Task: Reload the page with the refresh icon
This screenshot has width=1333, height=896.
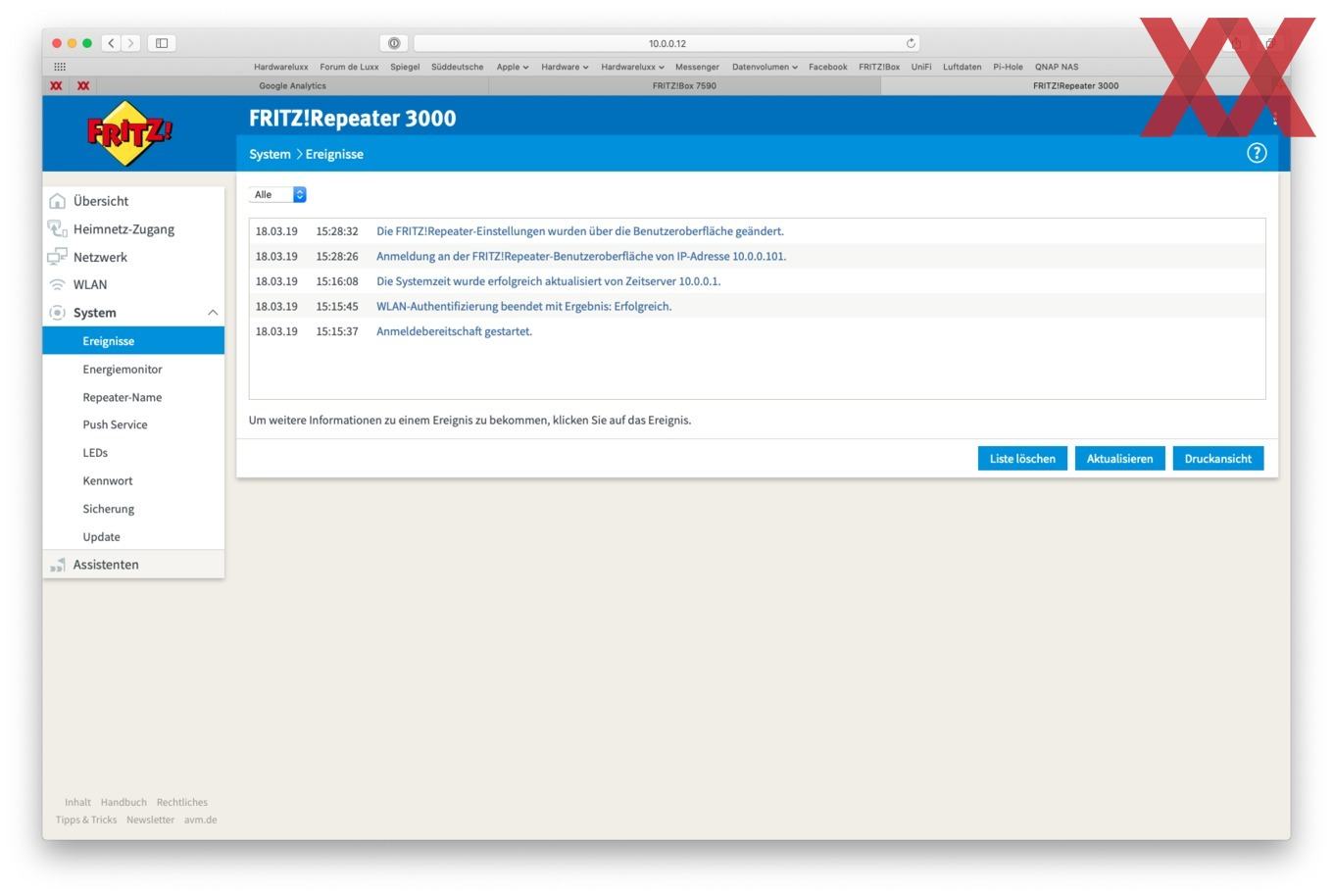Action: [911, 43]
